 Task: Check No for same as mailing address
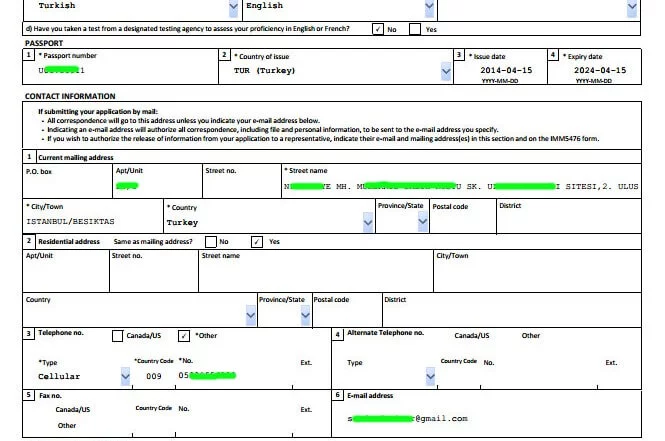click(x=211, y=242)
